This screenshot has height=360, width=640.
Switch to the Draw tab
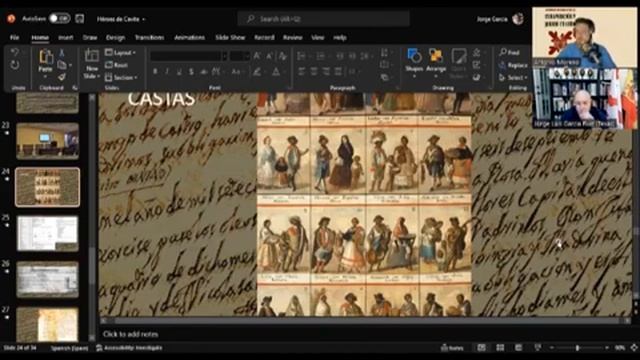pyautogui.click(x=90, y=38)
